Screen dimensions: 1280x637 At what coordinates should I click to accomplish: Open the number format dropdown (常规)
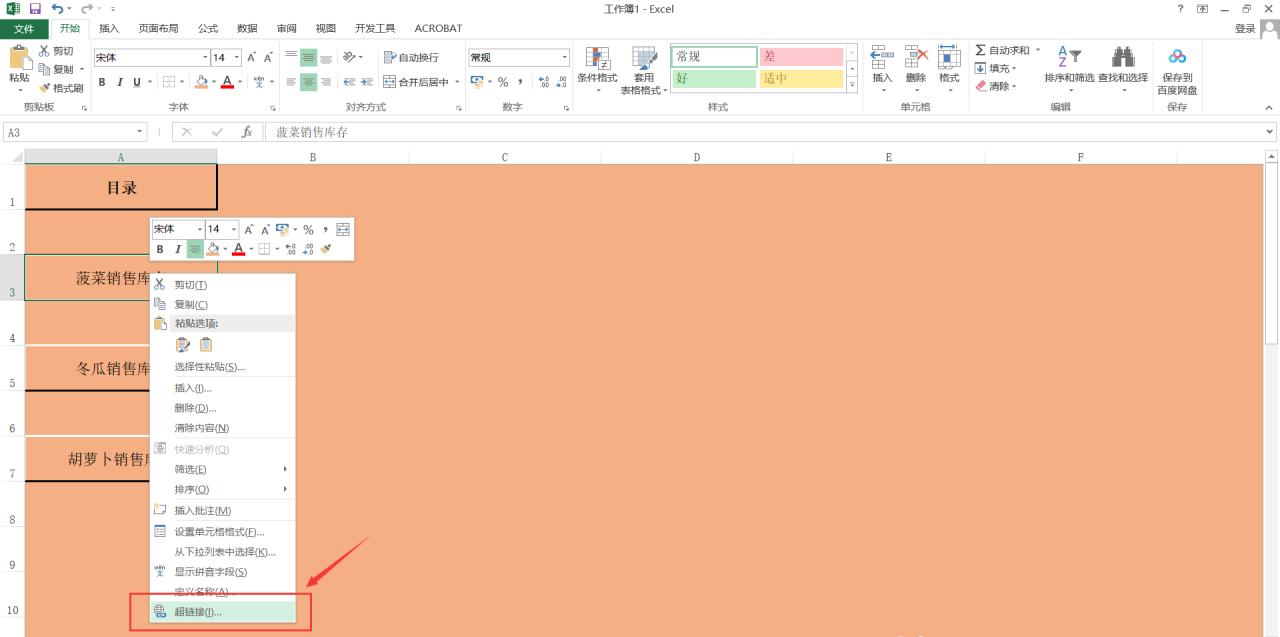(x=565, y=58)
